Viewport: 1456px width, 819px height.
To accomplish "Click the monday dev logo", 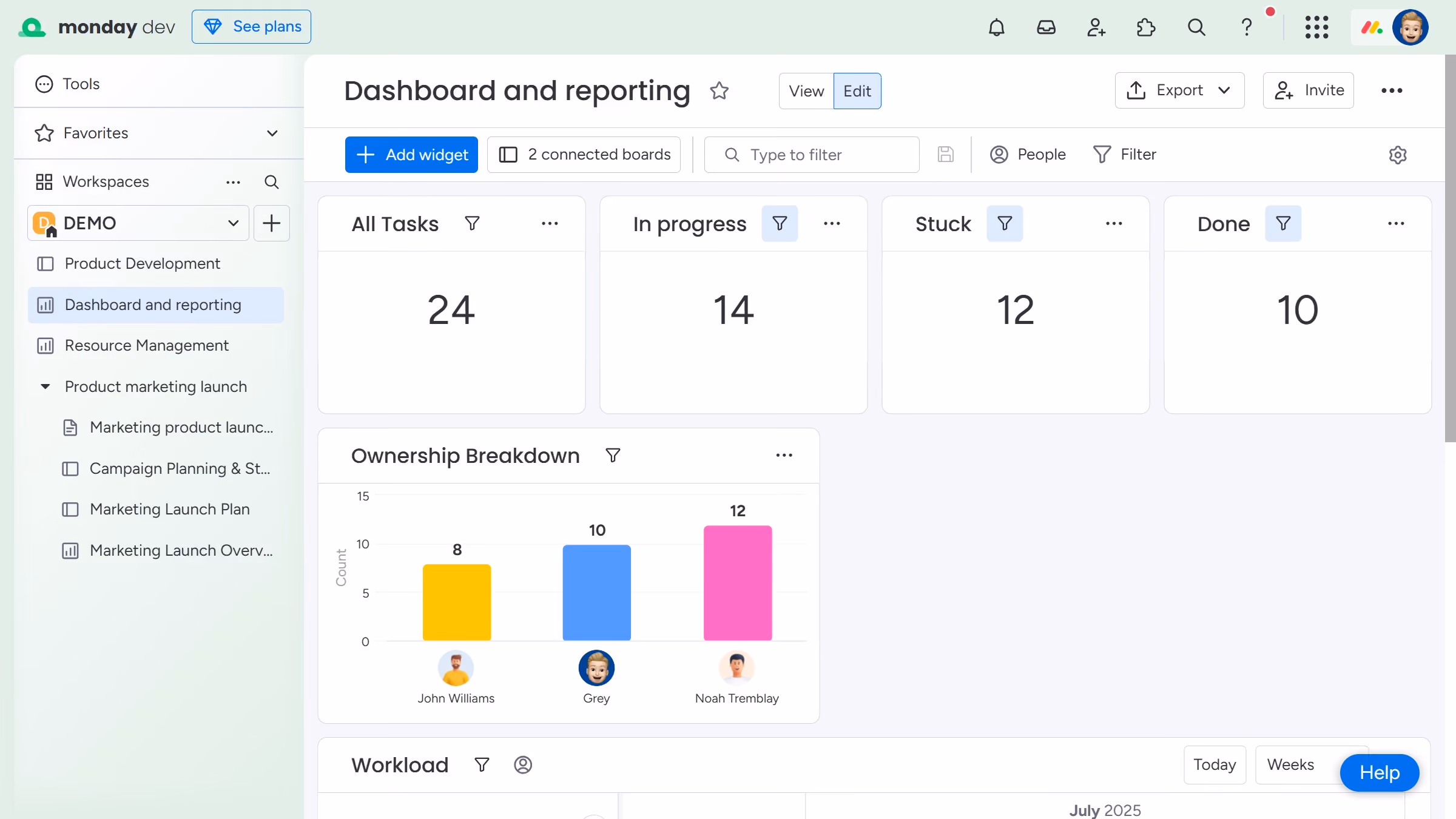I will [x=97, y=27].
